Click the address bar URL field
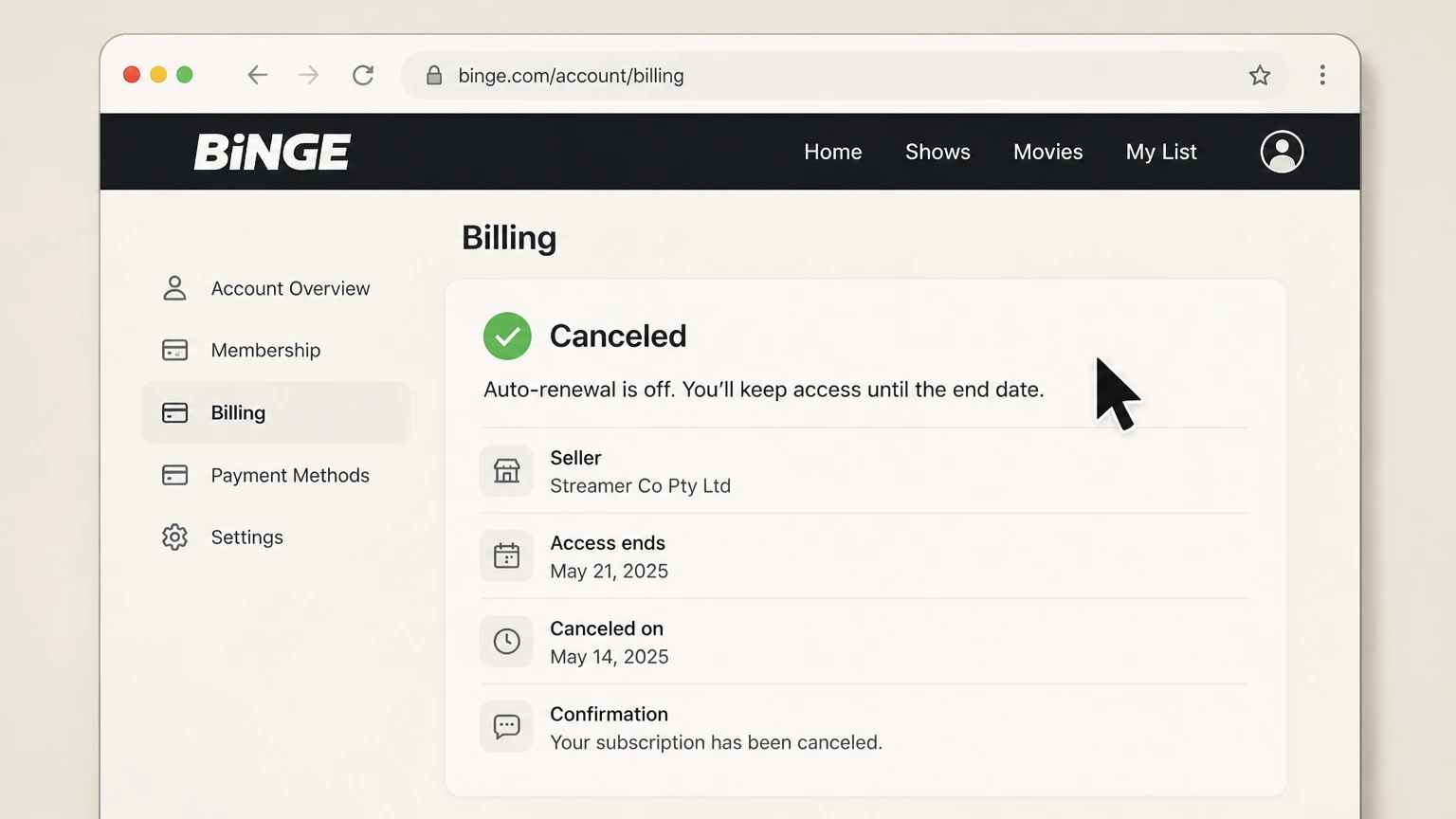The width and height of the screenshot is (1456, 819). pyautogui.click(x=844, y=75)
